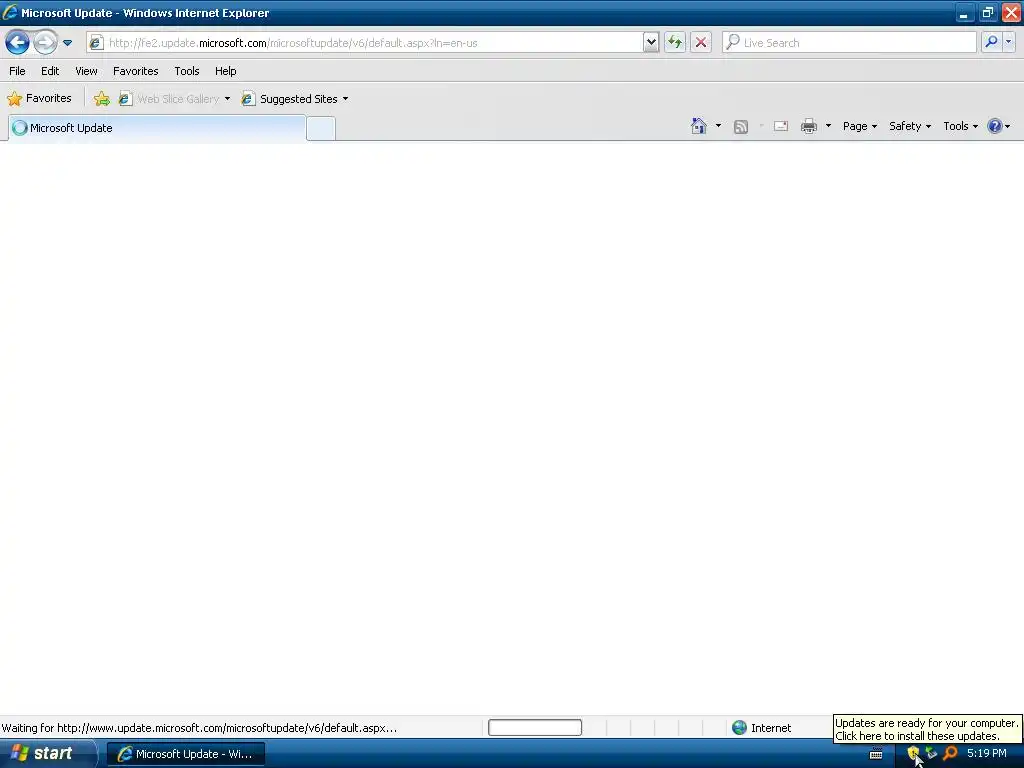Stop loading with the red X icon

701,43
